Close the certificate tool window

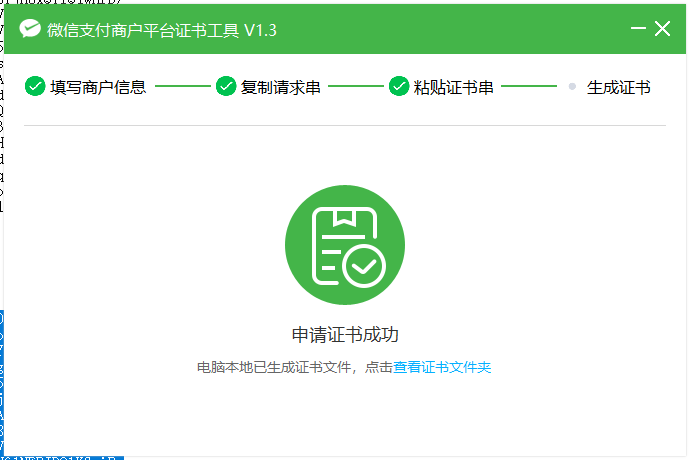coord(662,29)
